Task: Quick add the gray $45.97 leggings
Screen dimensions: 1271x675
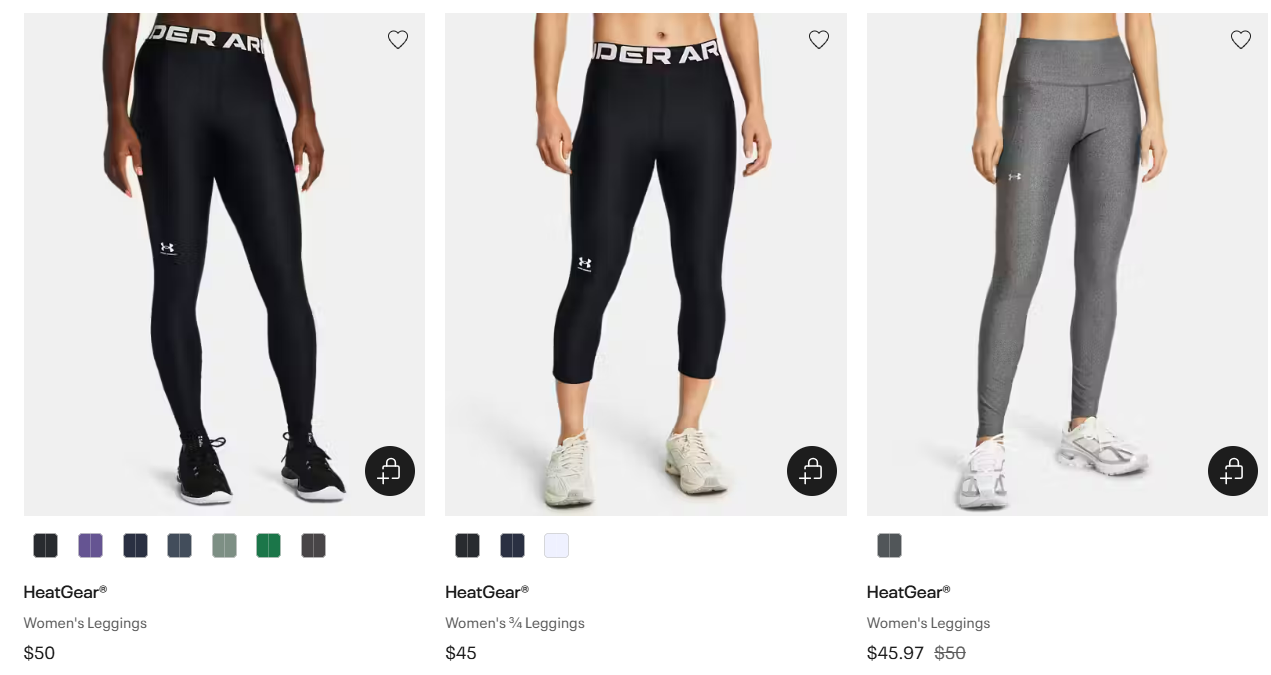Action: (1233, 471)
